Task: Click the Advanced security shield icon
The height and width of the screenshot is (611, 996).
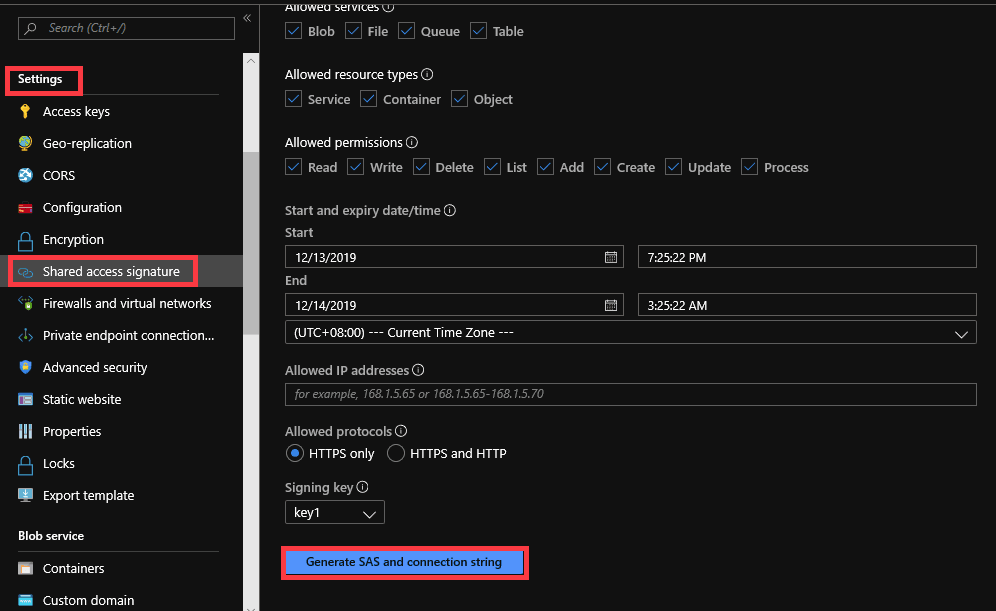Action: (25, 368)
